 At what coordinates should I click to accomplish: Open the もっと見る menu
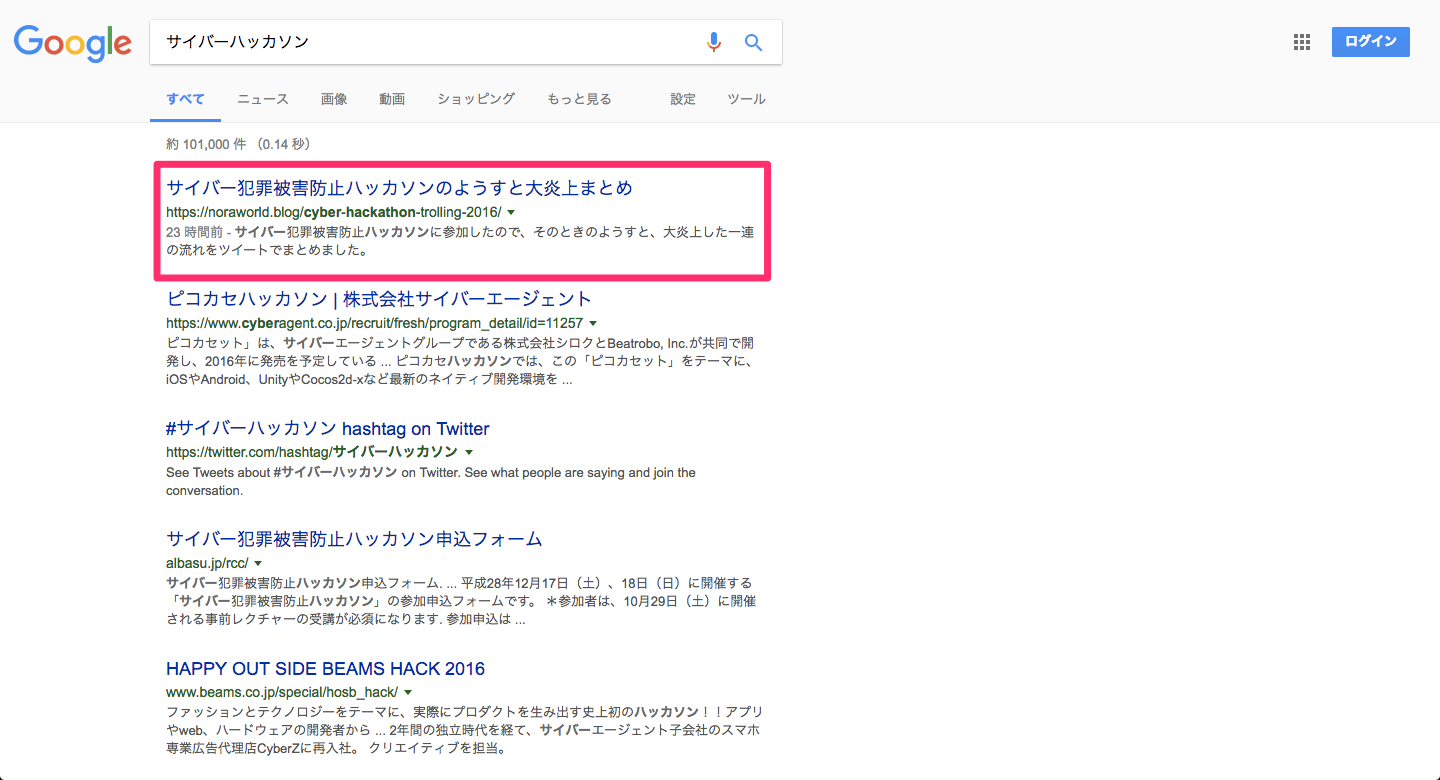click(x=579, y=99)
